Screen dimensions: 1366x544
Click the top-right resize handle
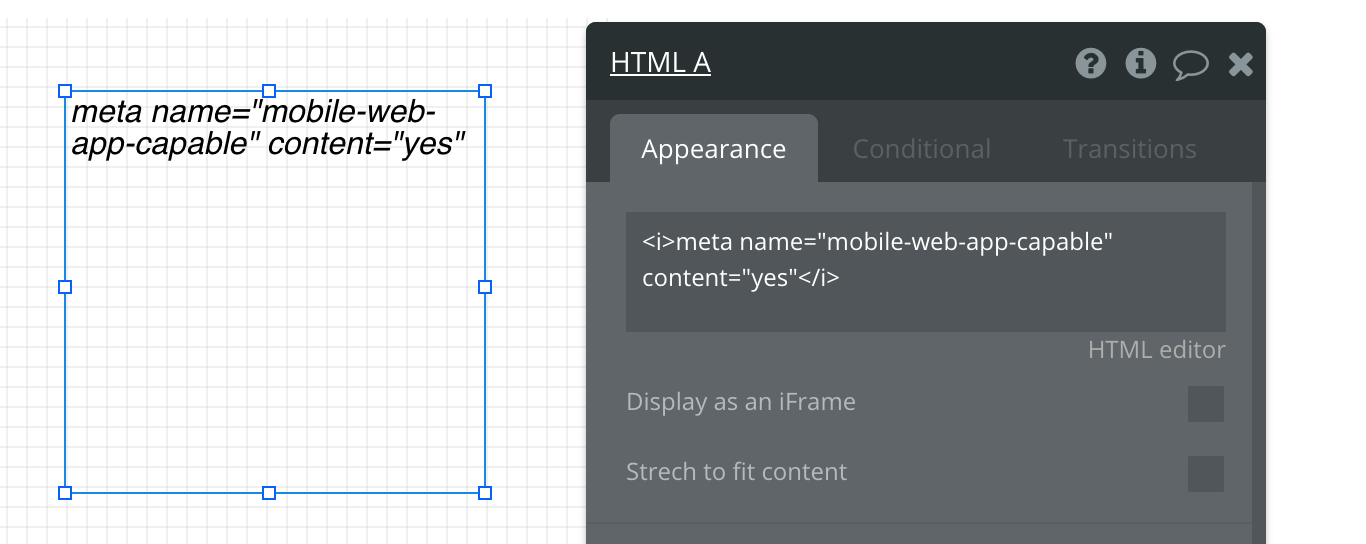485,91
